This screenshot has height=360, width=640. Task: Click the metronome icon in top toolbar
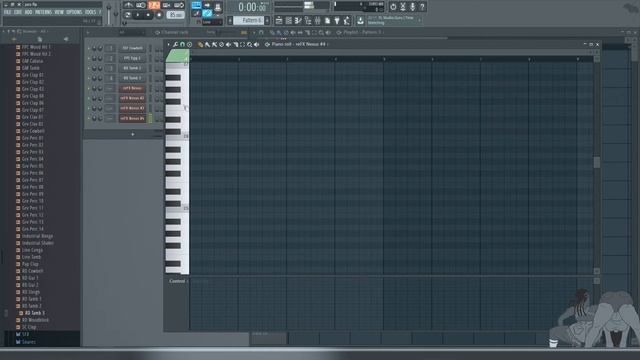pos(128,5)
